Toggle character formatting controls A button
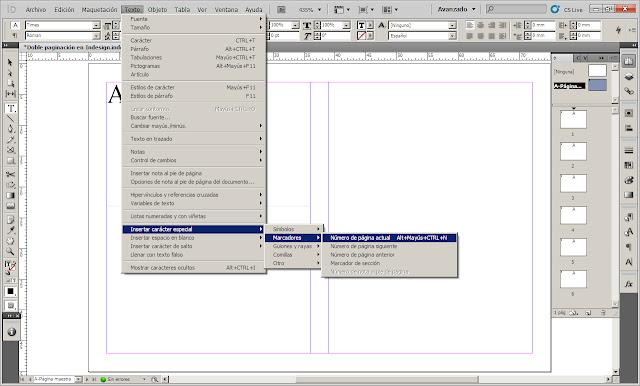Image resolution: width=640 pixels, height=386 pixels. tap(15, 25)
